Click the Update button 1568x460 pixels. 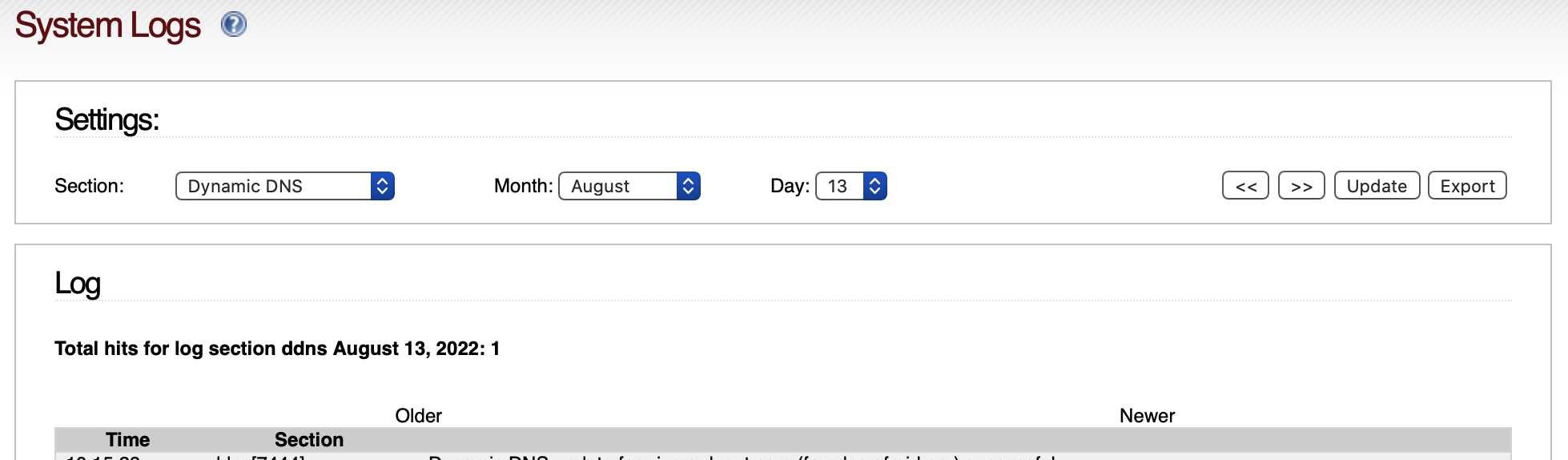click(x=1377, y=185)
